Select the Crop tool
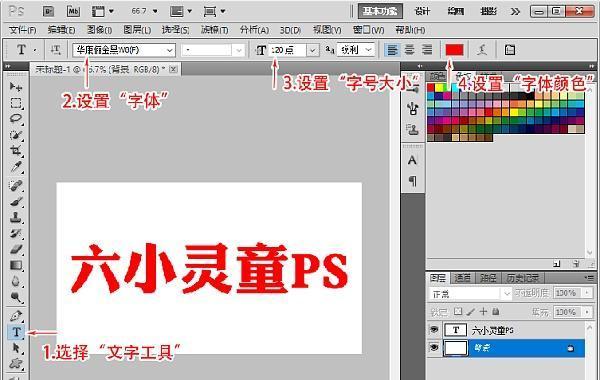The image size is (600, 380). point(16,150)
